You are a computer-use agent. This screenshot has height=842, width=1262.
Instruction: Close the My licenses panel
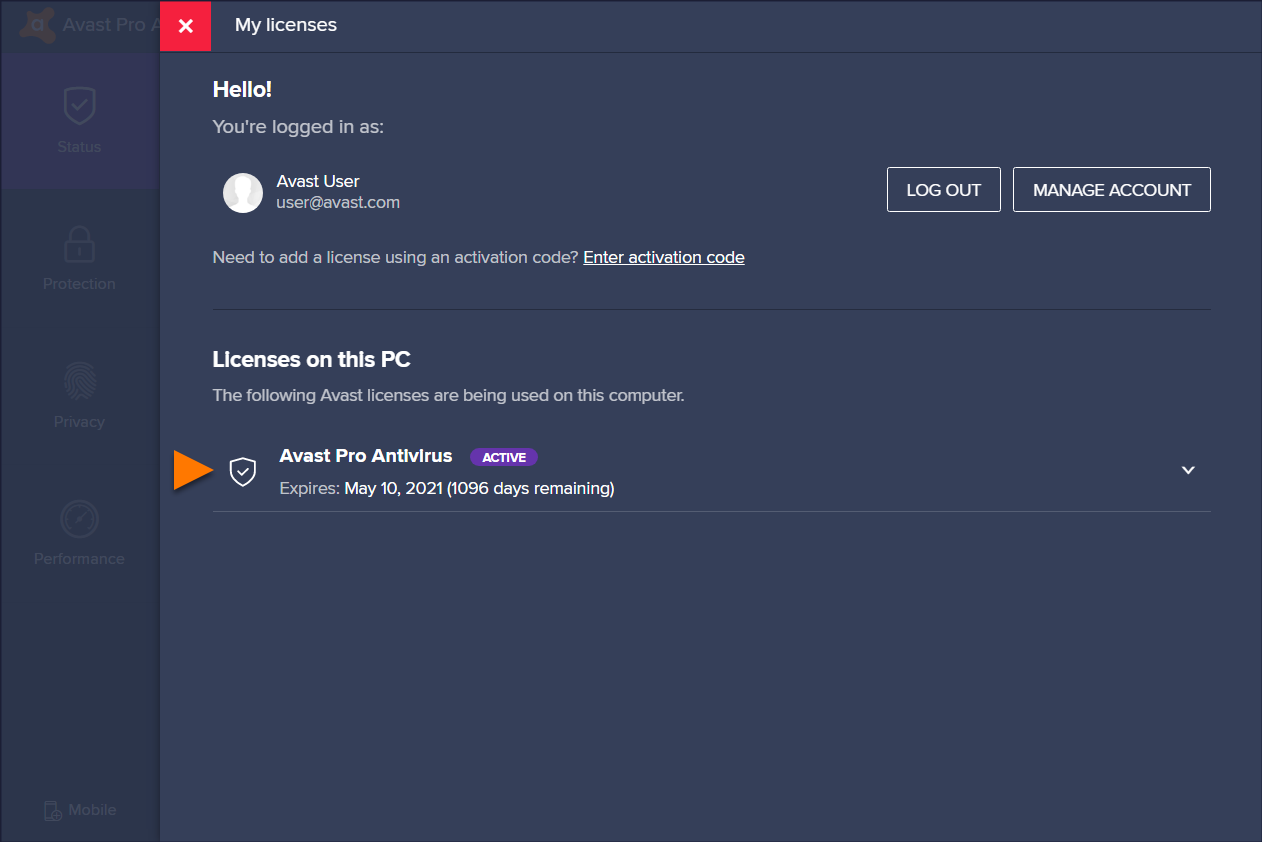coord(185,26)
